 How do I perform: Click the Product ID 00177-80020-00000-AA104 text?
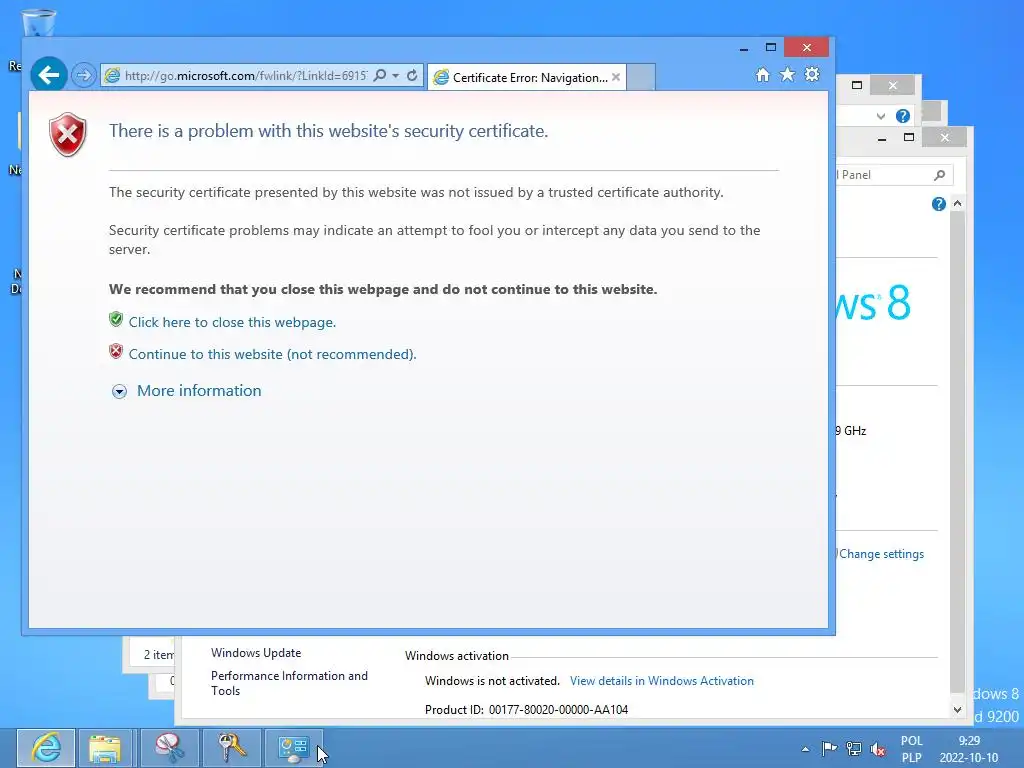[526, 710]
